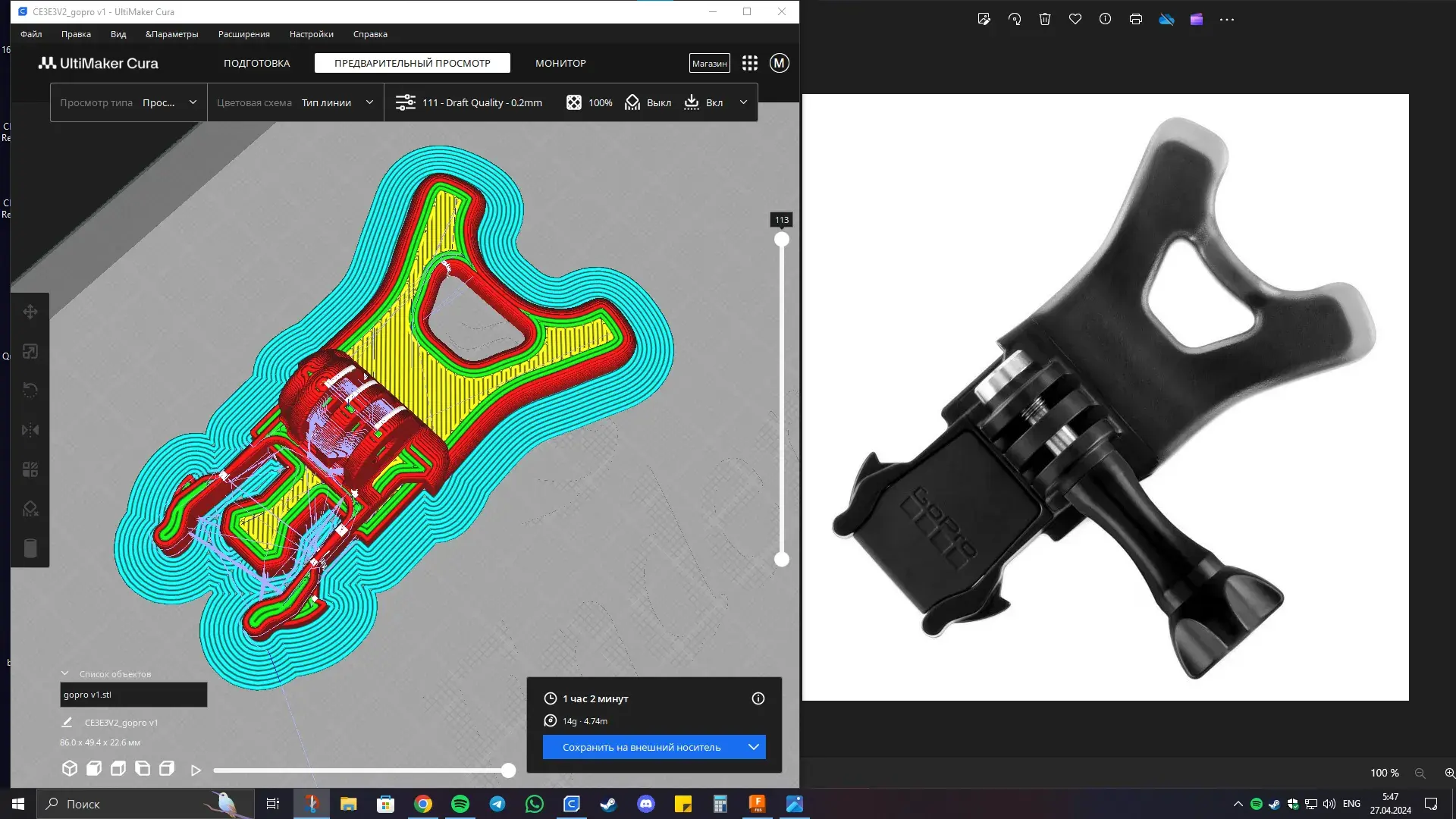
Task: Open the Справка menu
Action: tap(370, 34)
